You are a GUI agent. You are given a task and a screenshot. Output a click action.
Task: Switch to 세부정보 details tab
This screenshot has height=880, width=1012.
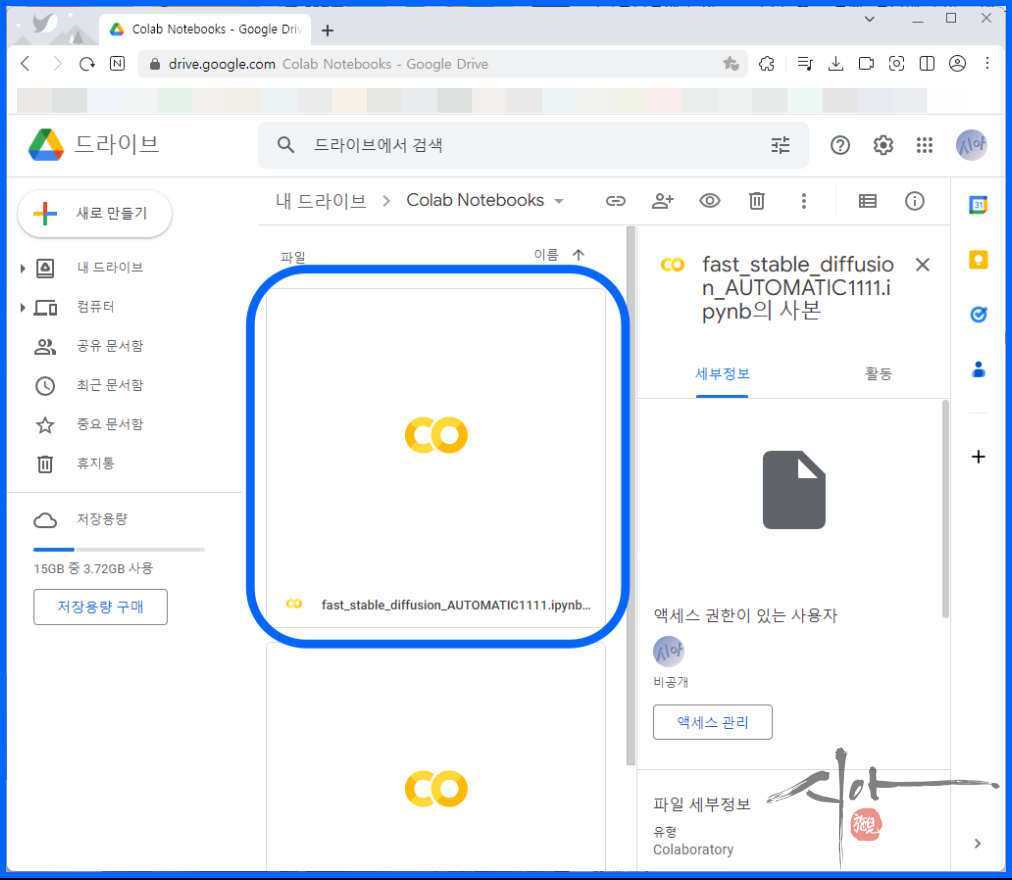click(x=722, y=374)
